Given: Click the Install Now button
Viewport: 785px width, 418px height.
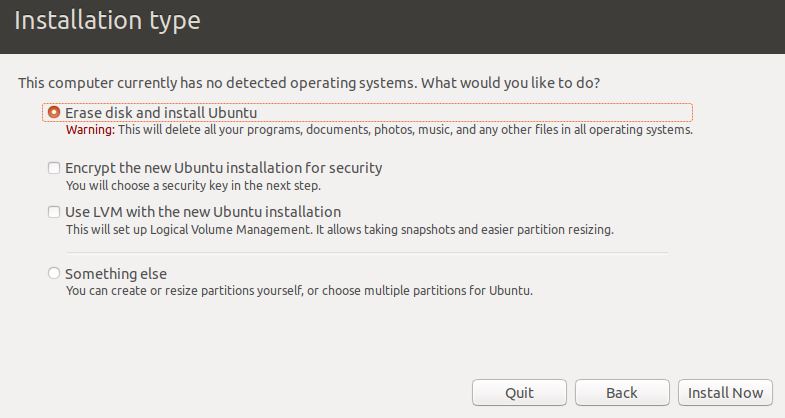Looking at the screenshot, I should [725, 392].
